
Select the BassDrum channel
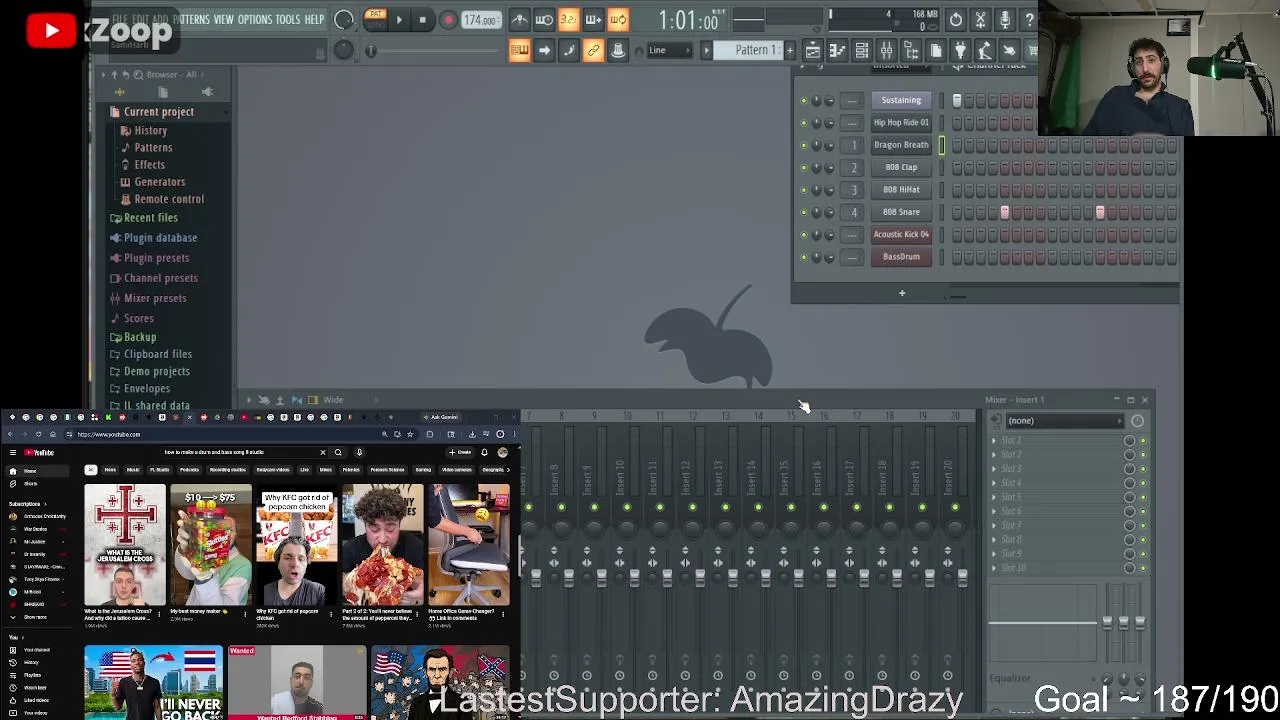pos(901,257)
